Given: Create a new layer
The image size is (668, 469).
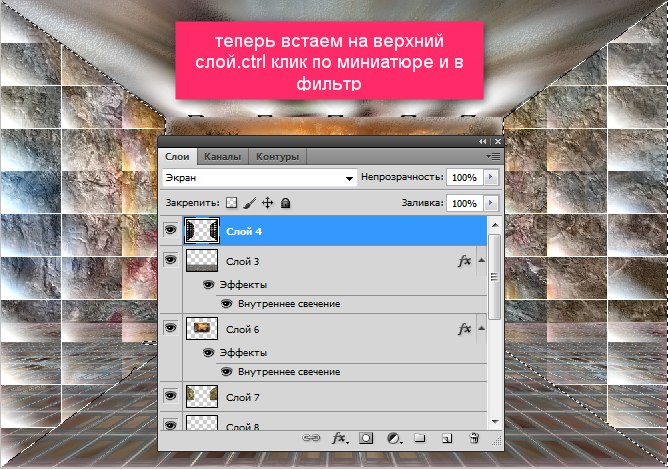Looking at the screenshot, I should coord(446,438).
